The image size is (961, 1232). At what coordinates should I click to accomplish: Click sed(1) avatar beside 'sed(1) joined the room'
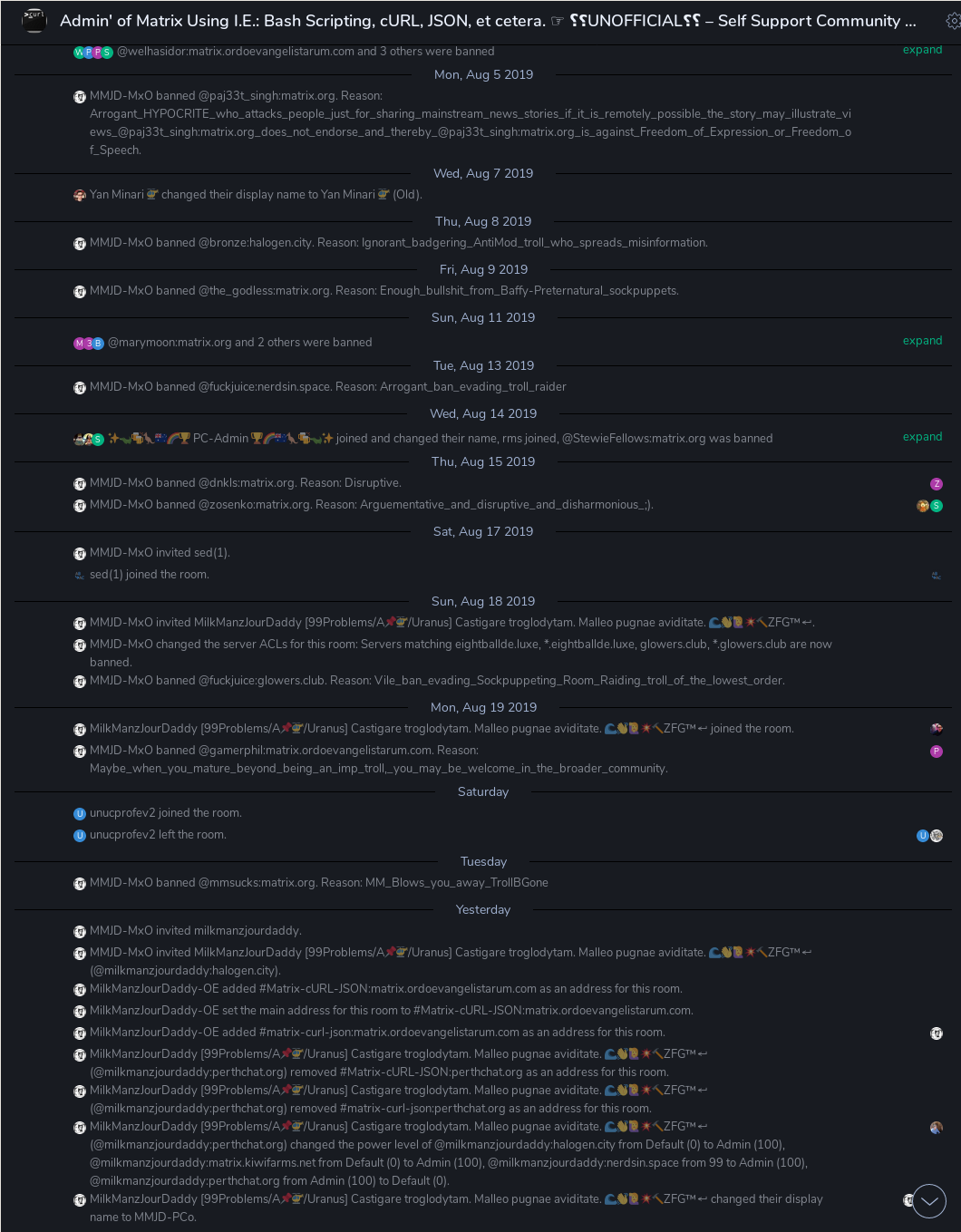[x=80, y=576]
